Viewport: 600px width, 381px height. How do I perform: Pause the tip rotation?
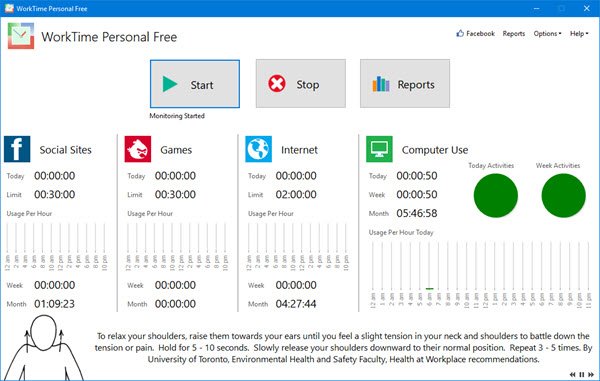582,374
